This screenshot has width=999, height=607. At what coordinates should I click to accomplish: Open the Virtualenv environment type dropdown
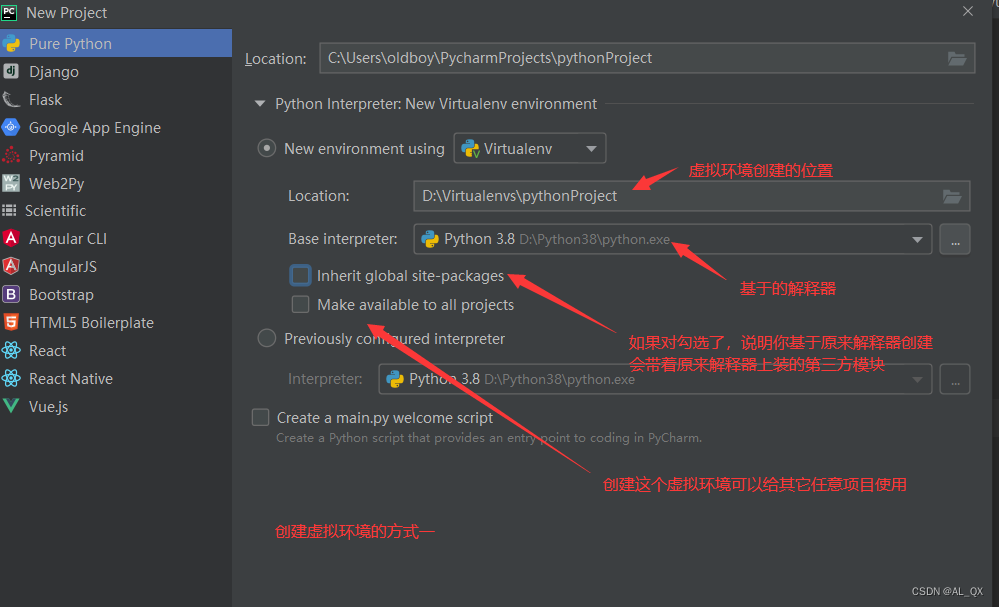pyautogui.click(x=529, y=148)
